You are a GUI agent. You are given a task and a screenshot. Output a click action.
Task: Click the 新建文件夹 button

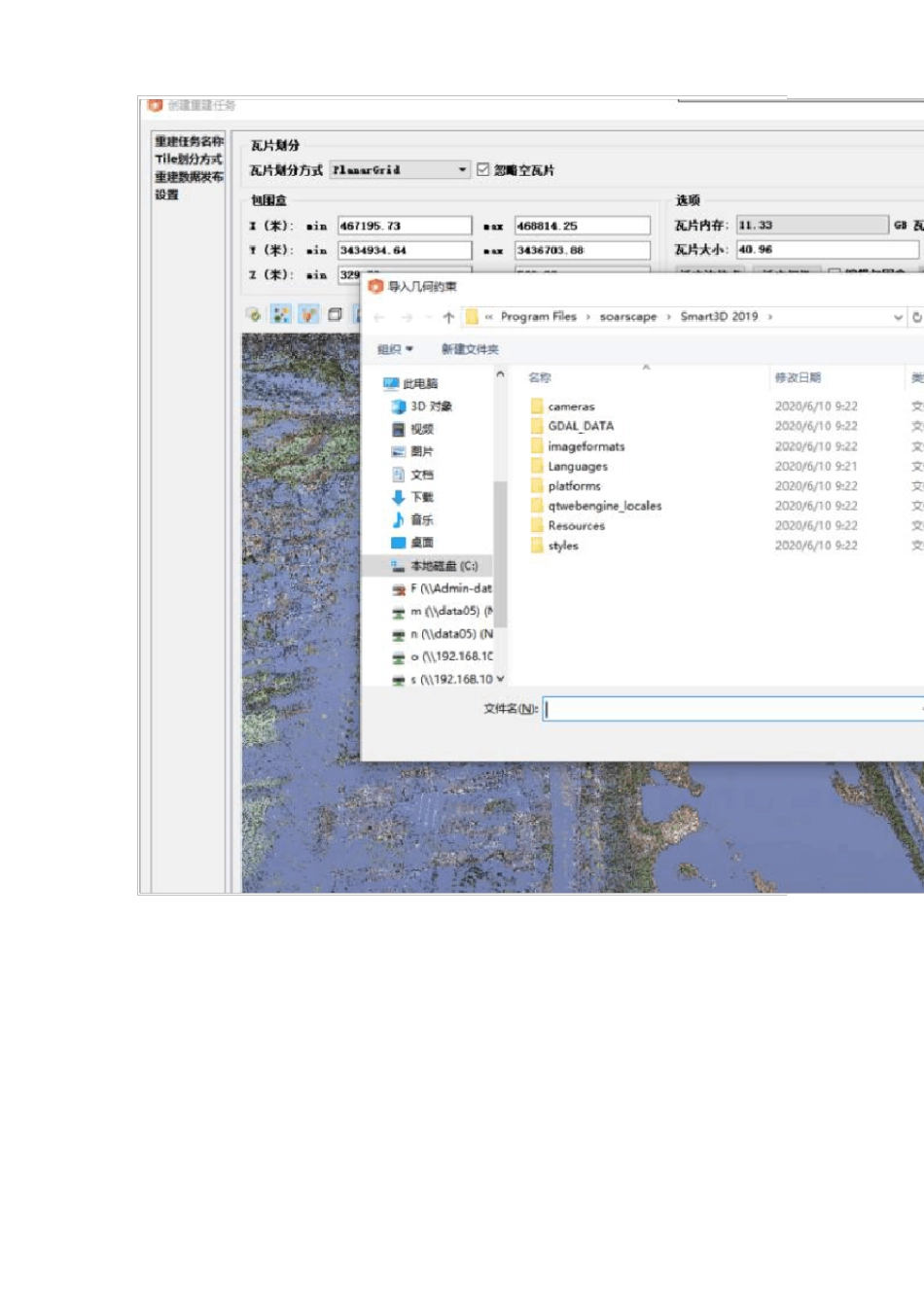pos(470,349)
